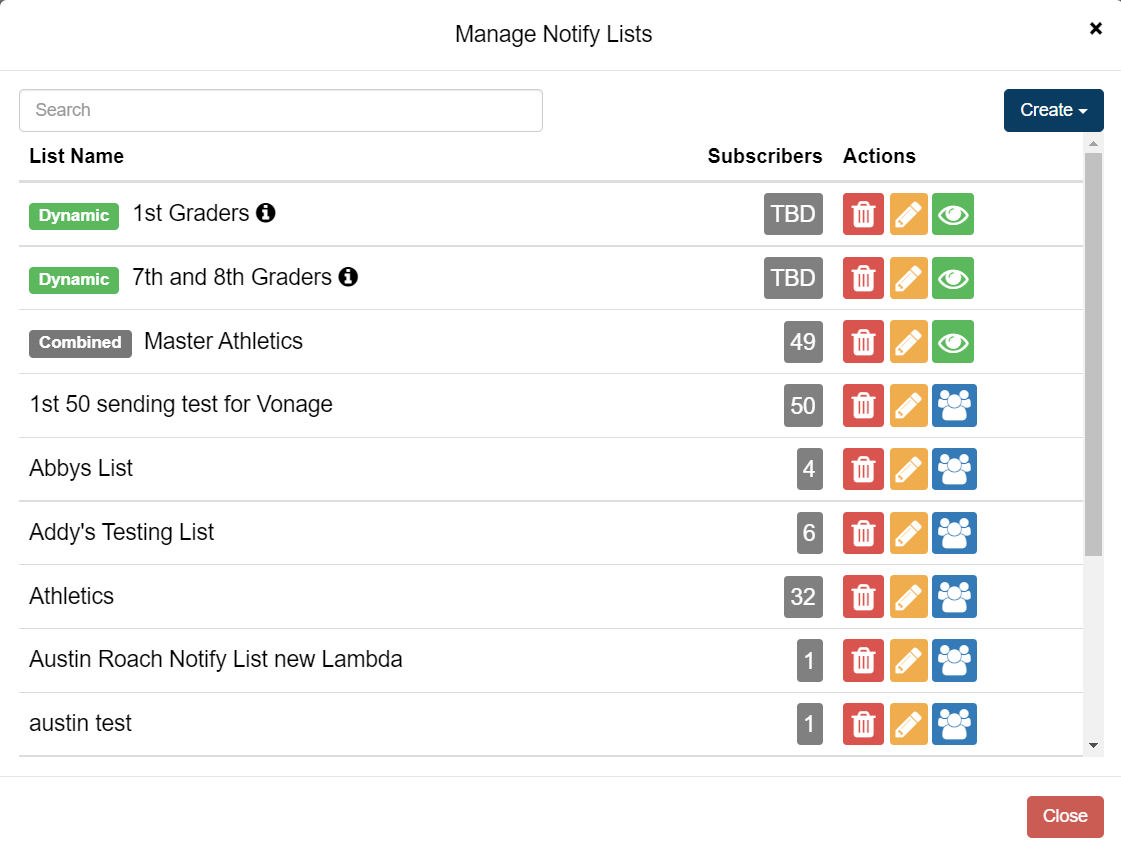The width and height of the screenshot is (1121, 850).
Task: Click the scrollbar down arrow
Action: tap(1093, 746)
